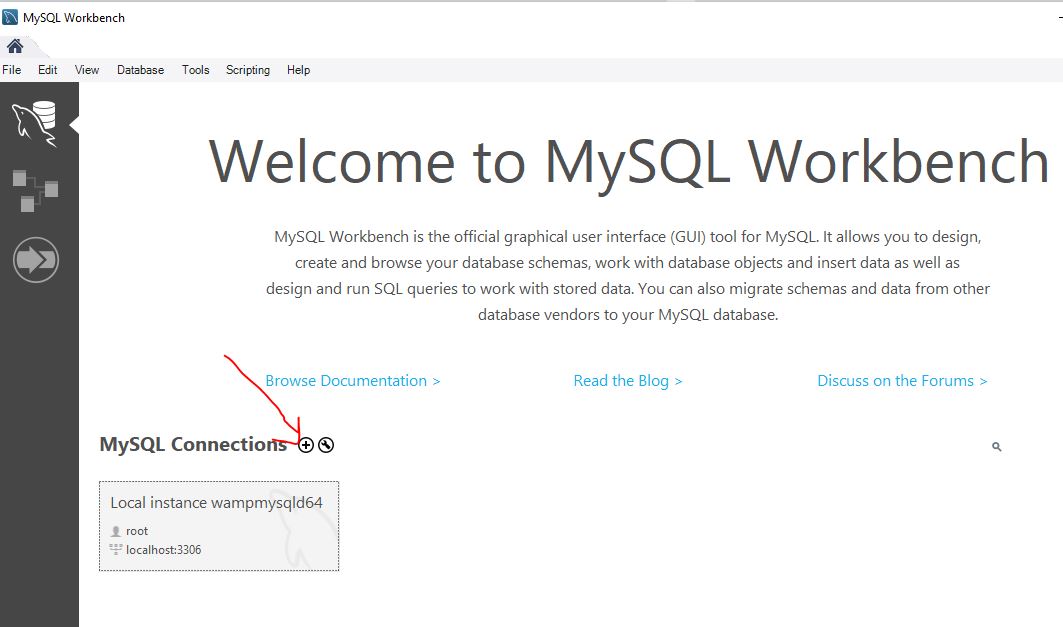Click Discuss on the Forums link
This screenshot has width=1063, height=627.
point(902,381)
